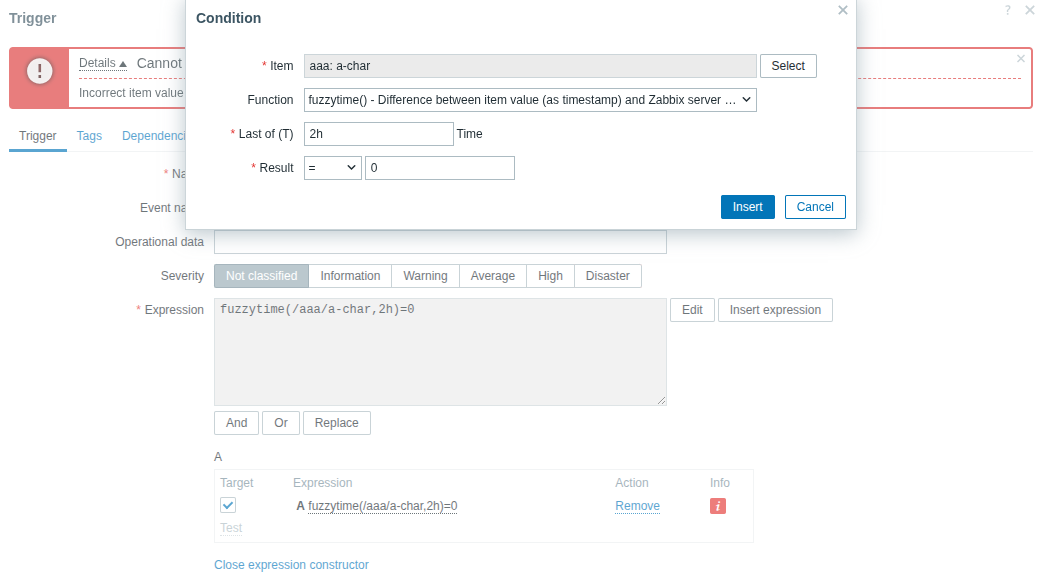
Task: Select the Warning severity option
Action: [x=425, y=276]
